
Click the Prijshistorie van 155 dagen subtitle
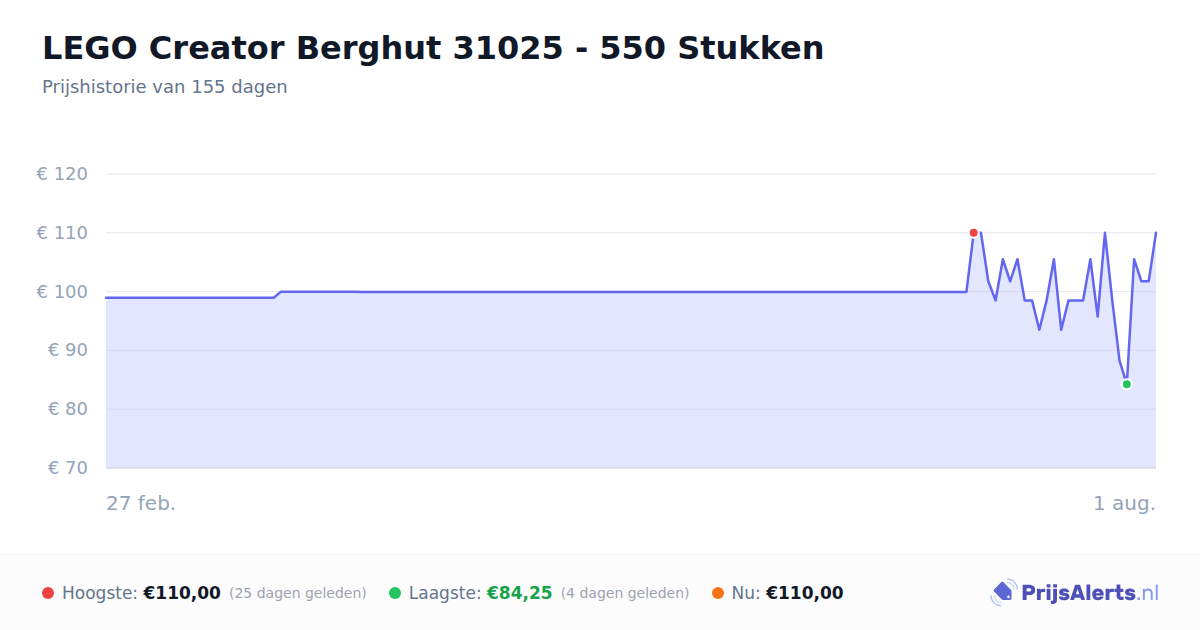coord(165,87)
